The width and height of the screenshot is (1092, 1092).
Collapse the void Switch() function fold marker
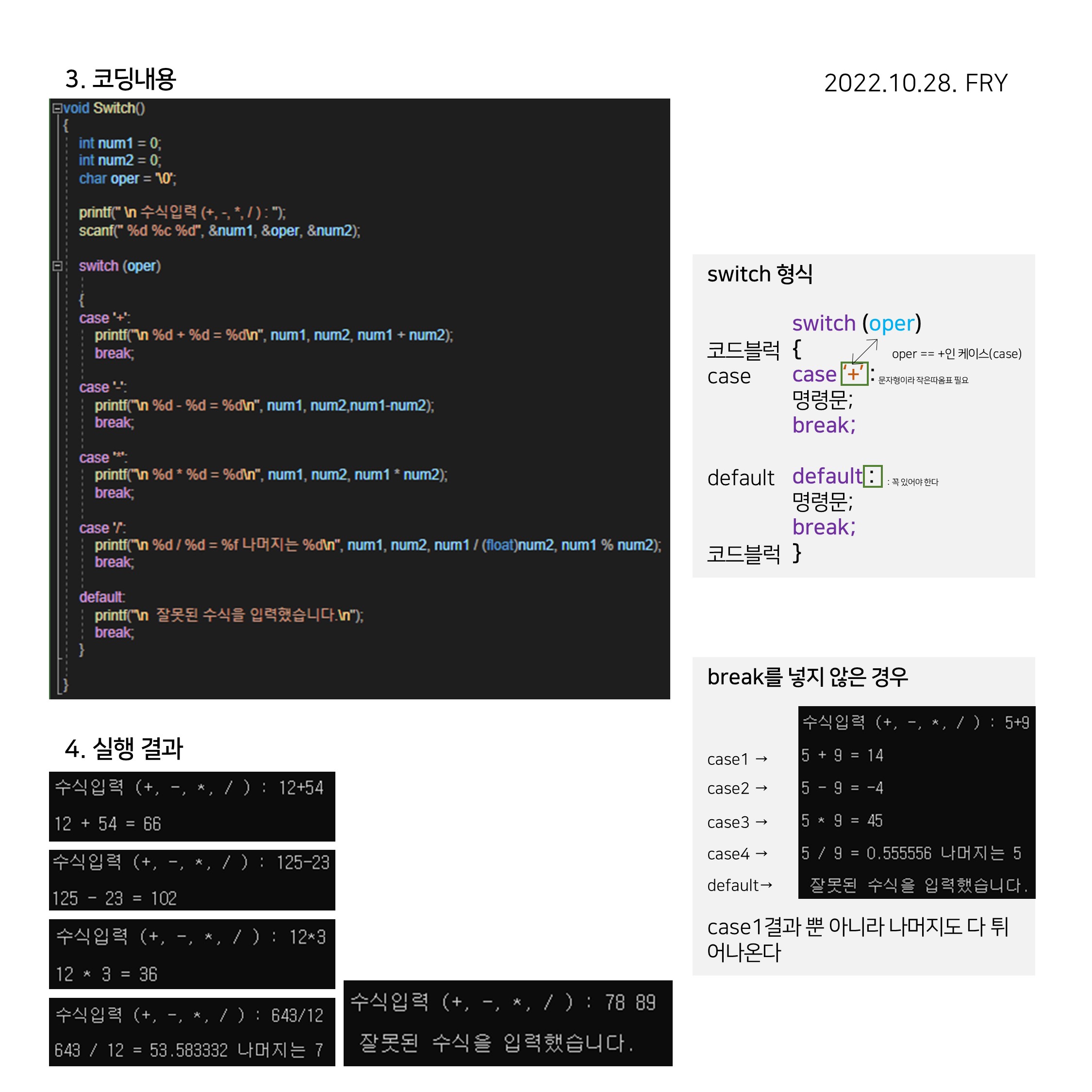57,108
